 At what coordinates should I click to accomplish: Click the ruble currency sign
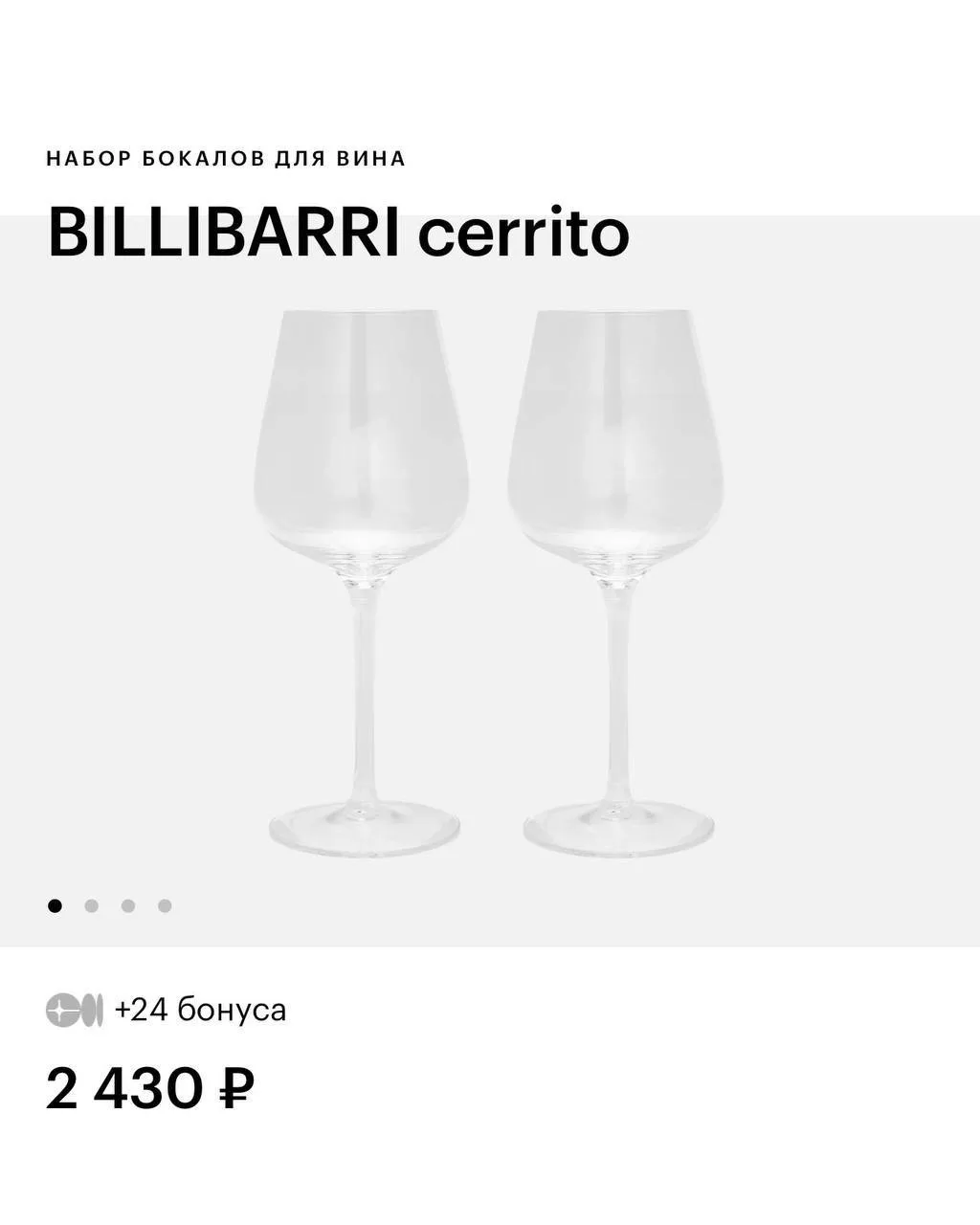click(236, 1089)
